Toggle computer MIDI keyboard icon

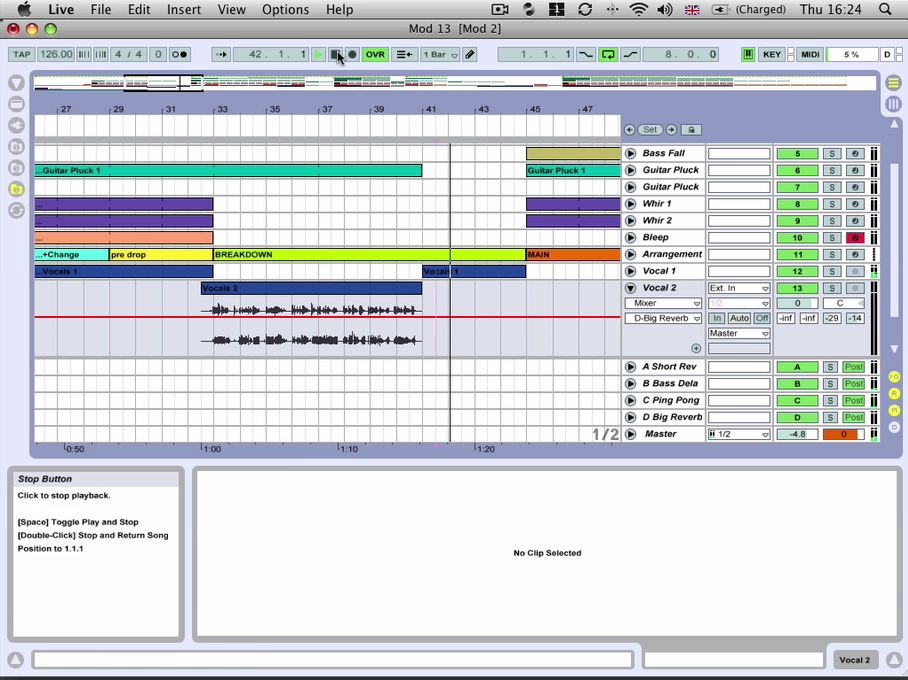pyautogui.click(x=748, y=54)
